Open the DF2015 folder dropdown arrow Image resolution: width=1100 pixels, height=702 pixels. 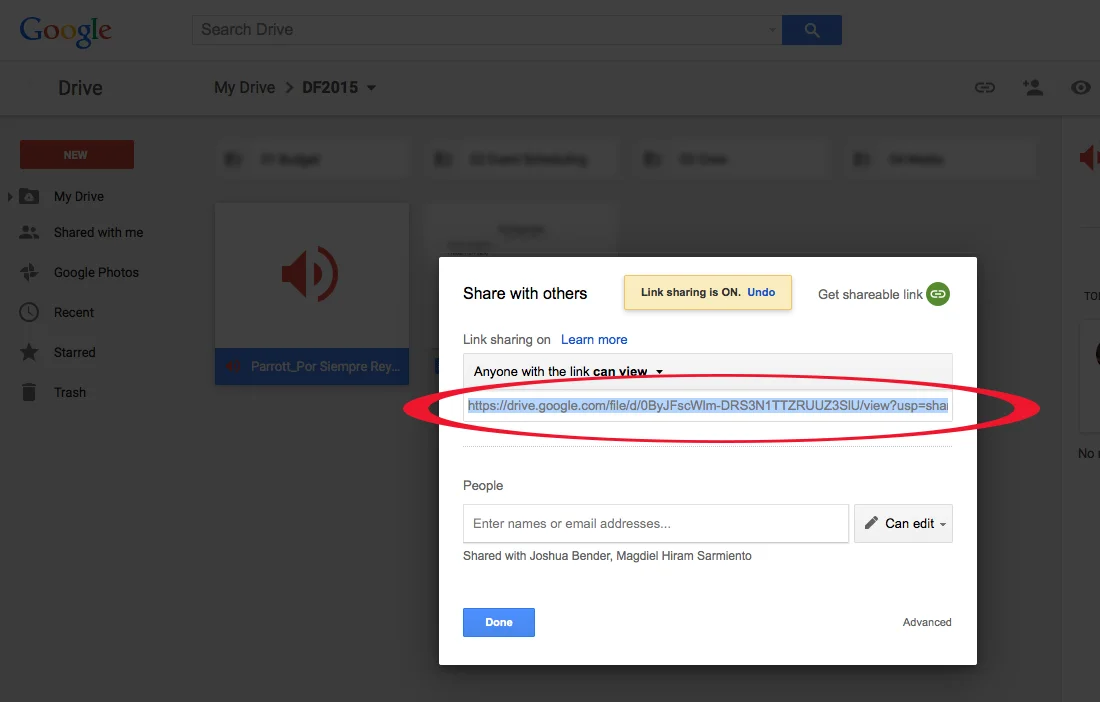[372, 88]
